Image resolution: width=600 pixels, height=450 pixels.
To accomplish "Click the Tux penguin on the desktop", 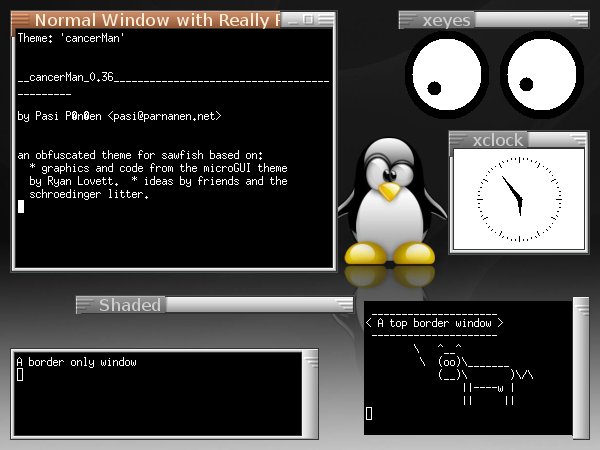I will pos(391,202).
